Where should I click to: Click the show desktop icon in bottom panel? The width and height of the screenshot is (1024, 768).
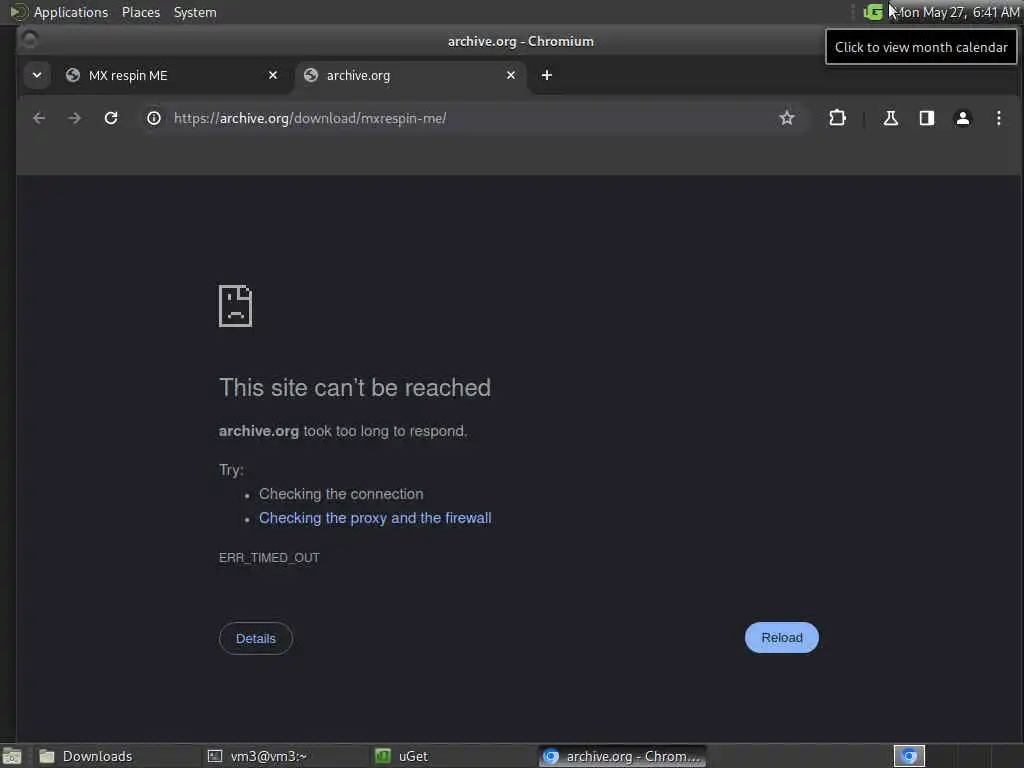[12, 756]
